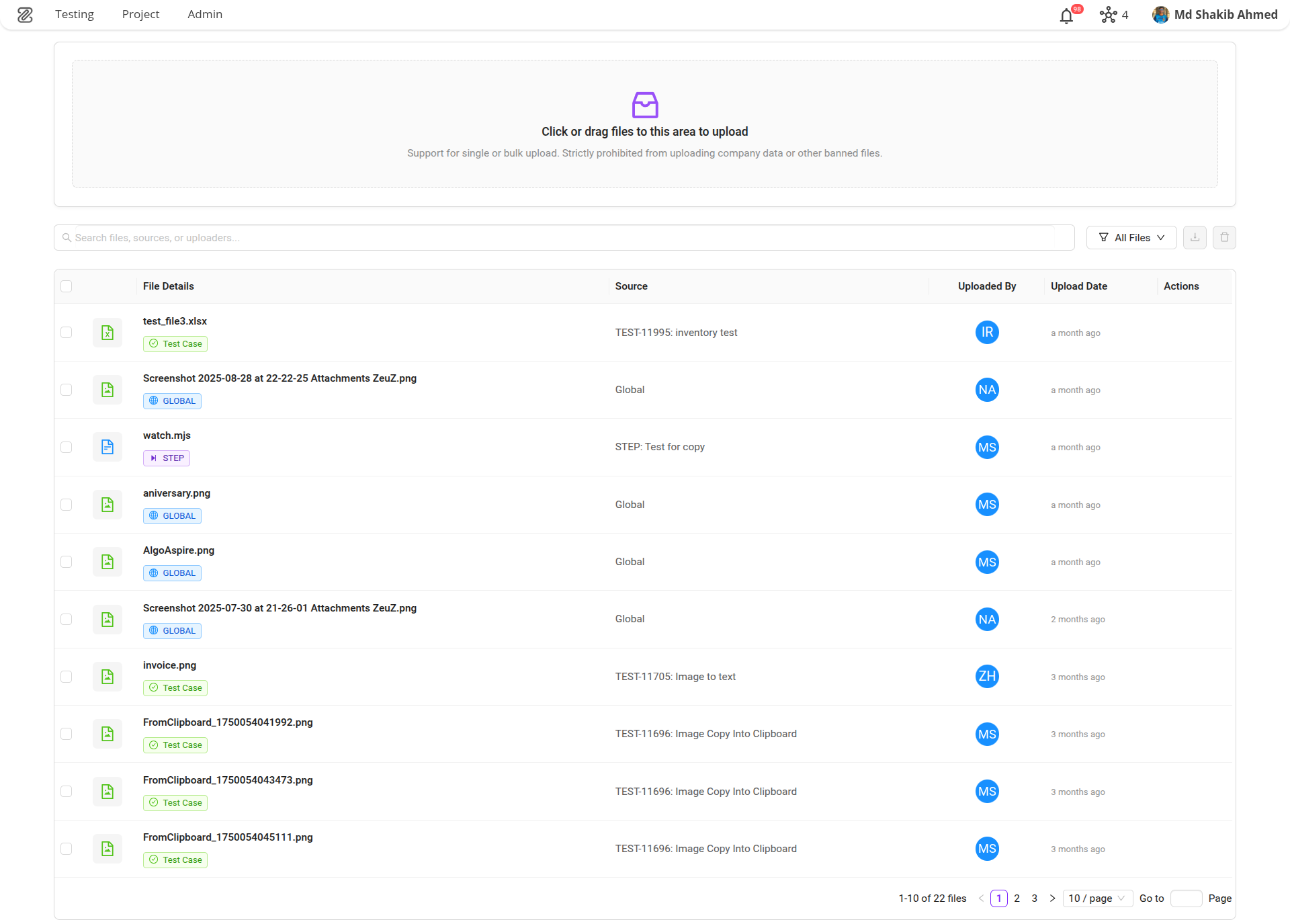Select the checkbox next to invoice.png
The width and height of the screenshot is (1290, 924).
point(66,677)
